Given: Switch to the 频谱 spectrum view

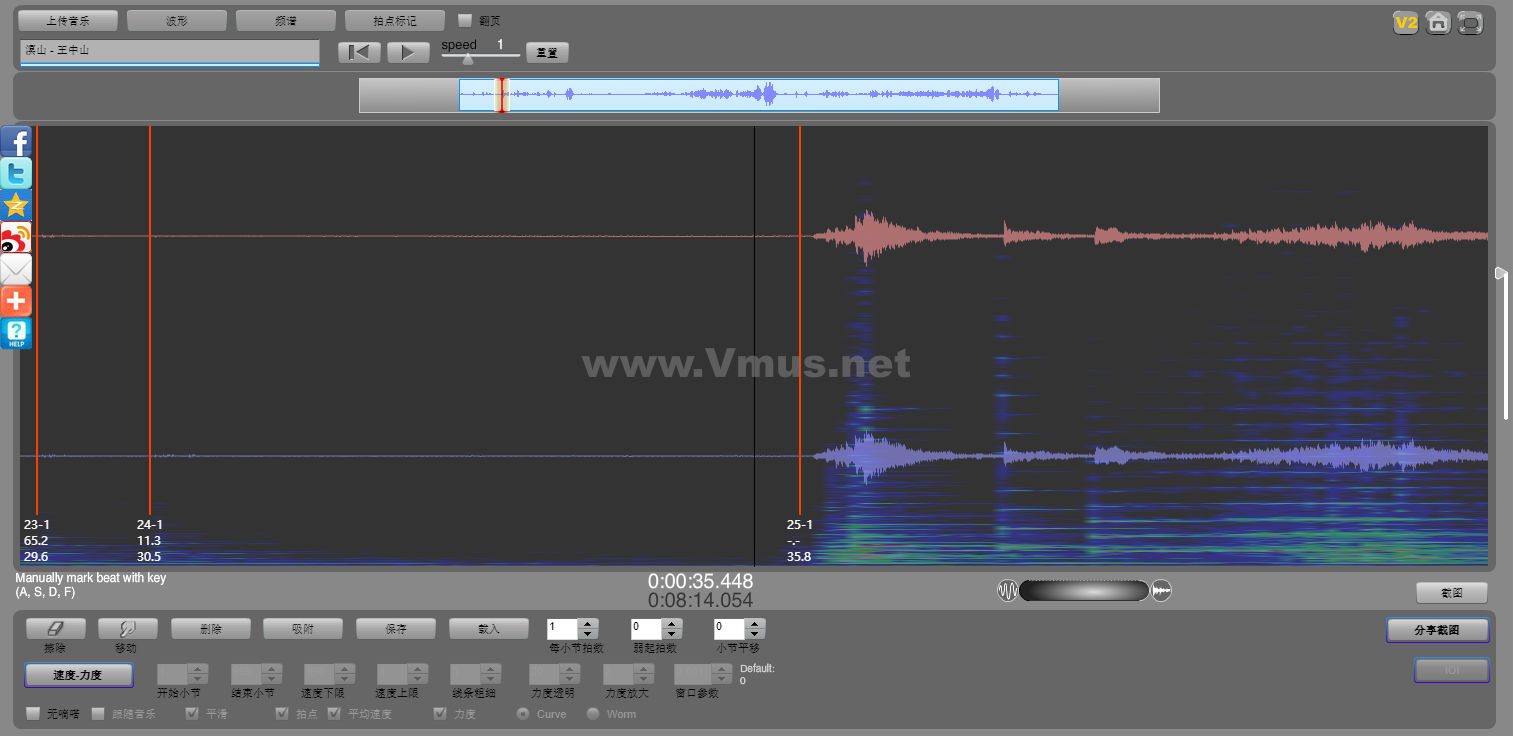Looking at the screenshot, I should pos(286,20).
